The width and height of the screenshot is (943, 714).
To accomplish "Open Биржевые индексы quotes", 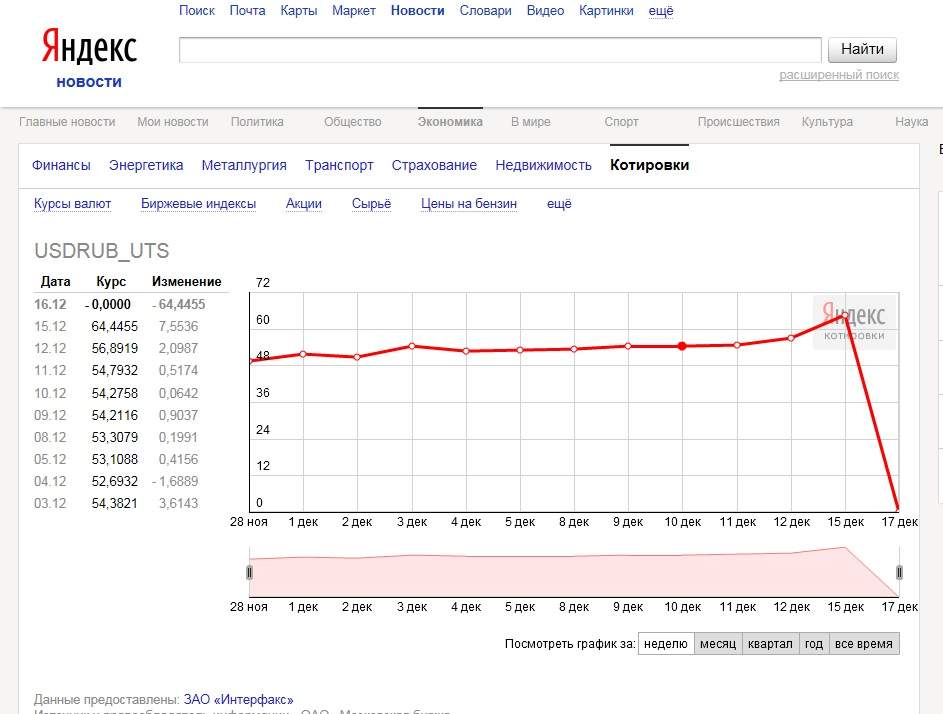I will [198, 204].
